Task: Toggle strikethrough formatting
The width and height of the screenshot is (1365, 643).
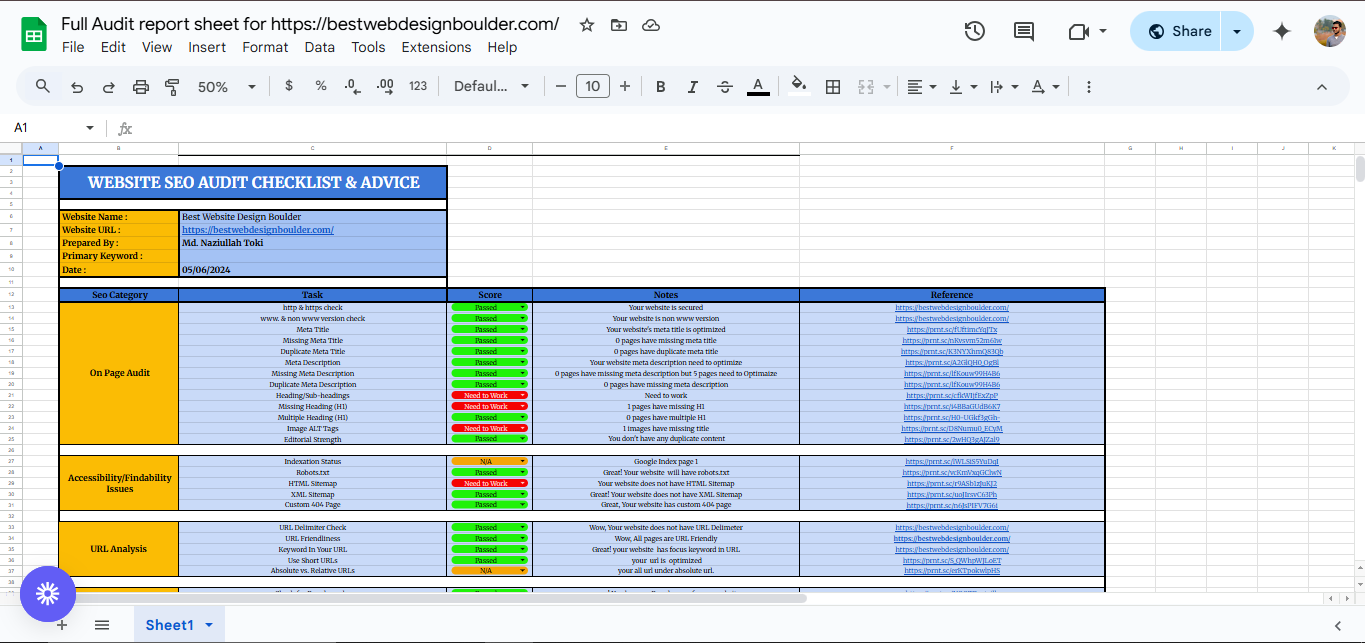Action: tap(724, 87)
